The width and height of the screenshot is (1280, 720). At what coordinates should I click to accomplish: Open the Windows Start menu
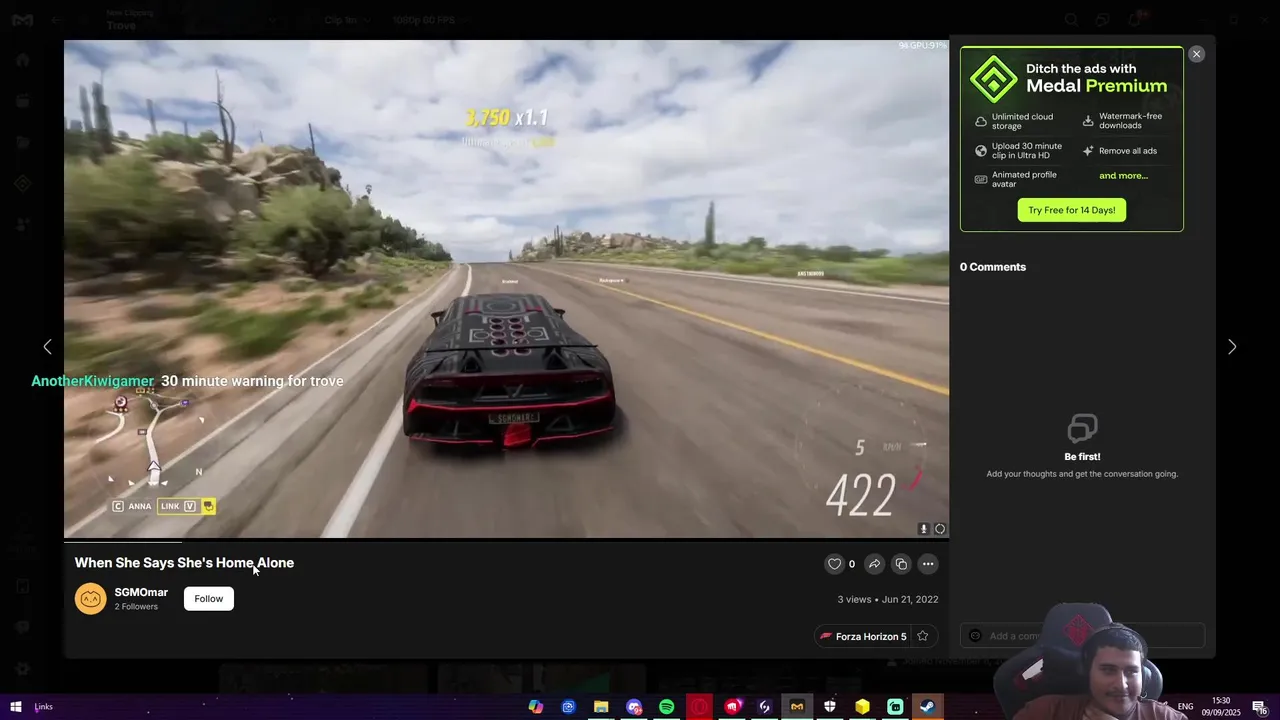coord(15,707)
